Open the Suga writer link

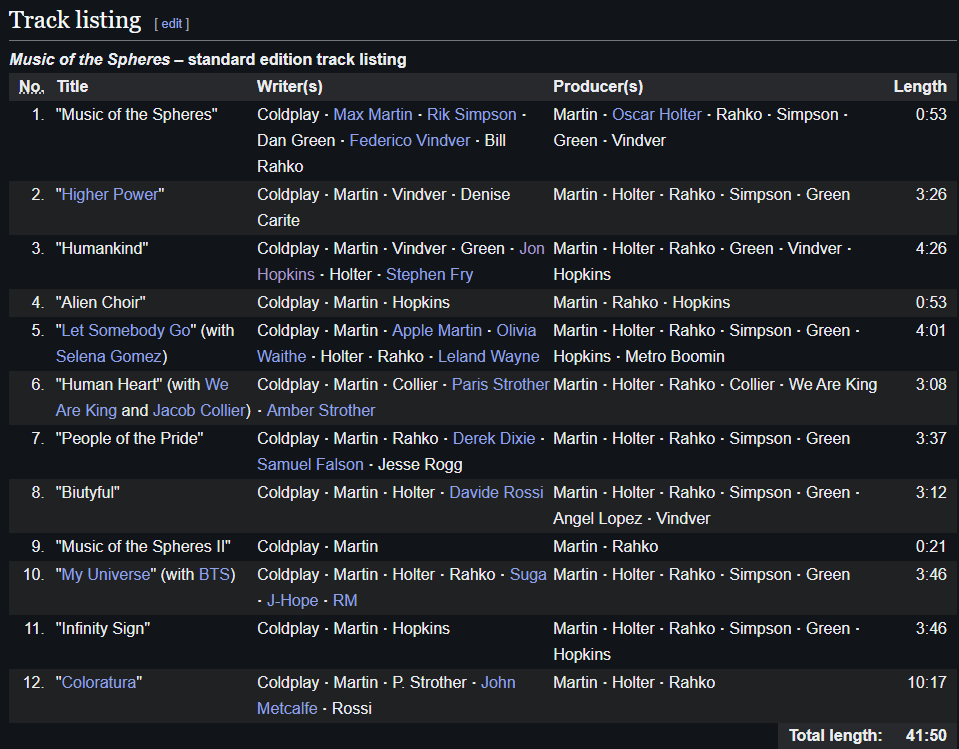528,575
